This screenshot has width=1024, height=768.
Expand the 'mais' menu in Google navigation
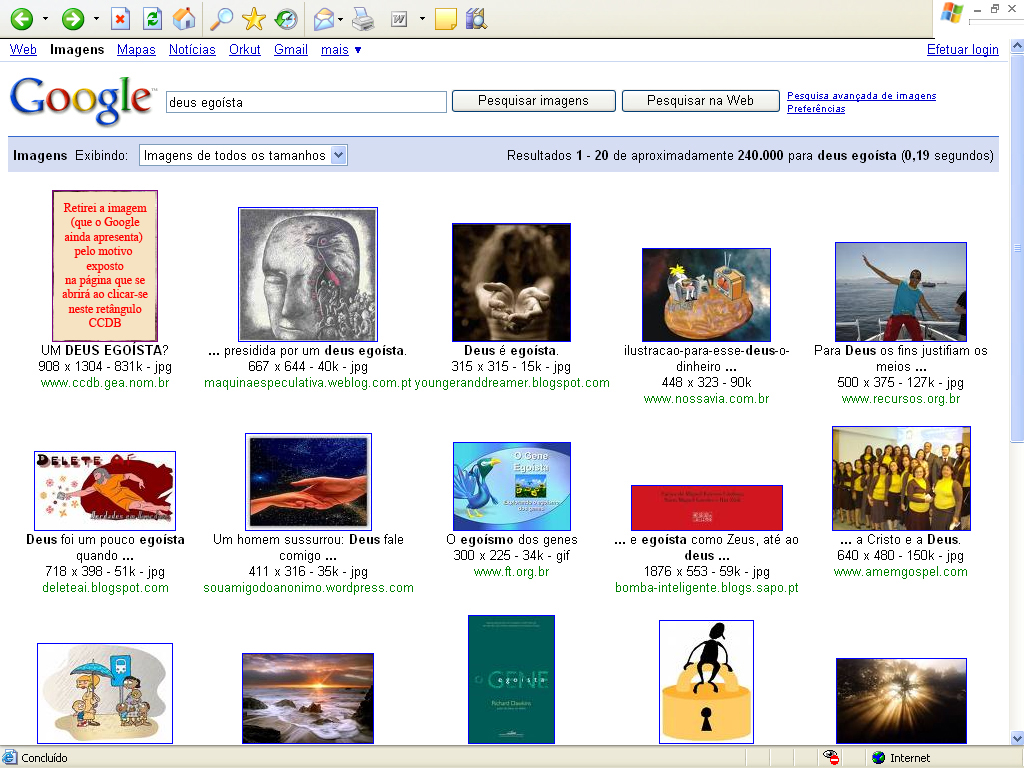point(341,50)
